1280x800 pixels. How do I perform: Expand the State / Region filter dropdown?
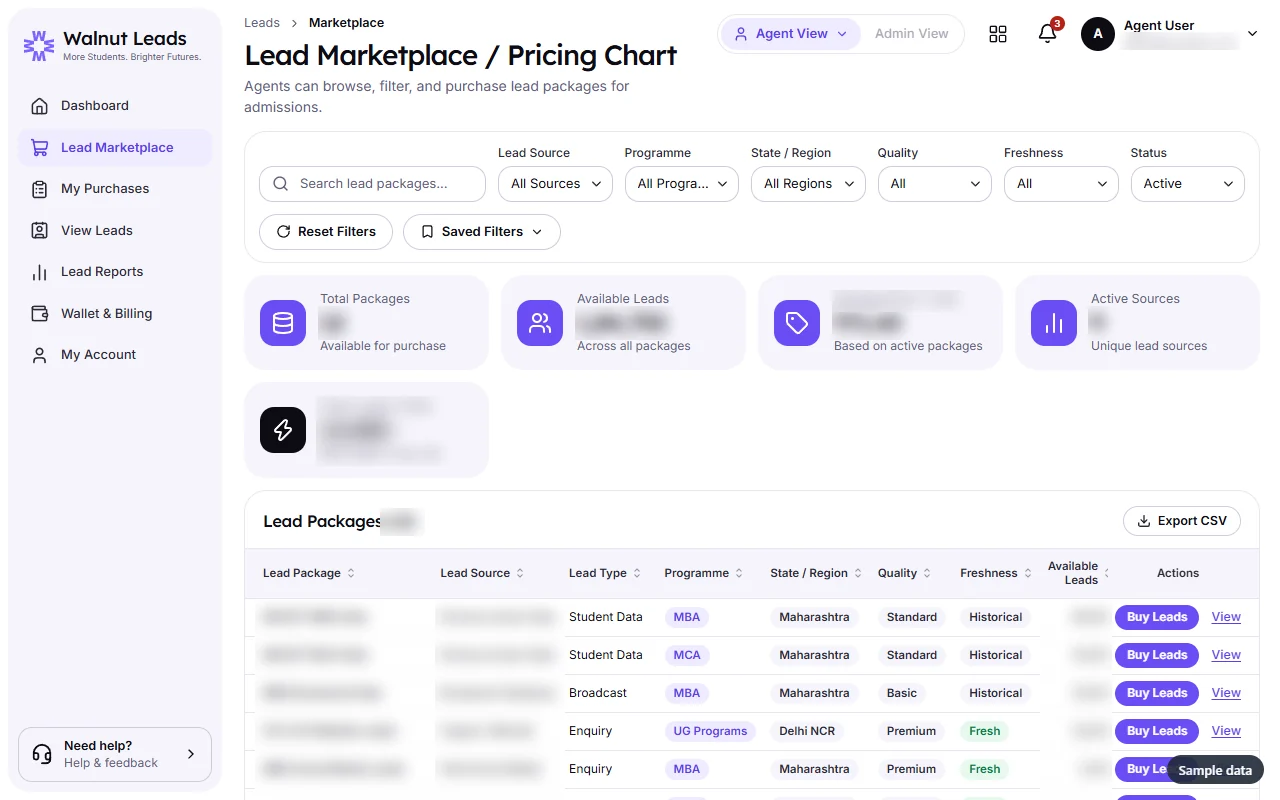coord(808,184)
